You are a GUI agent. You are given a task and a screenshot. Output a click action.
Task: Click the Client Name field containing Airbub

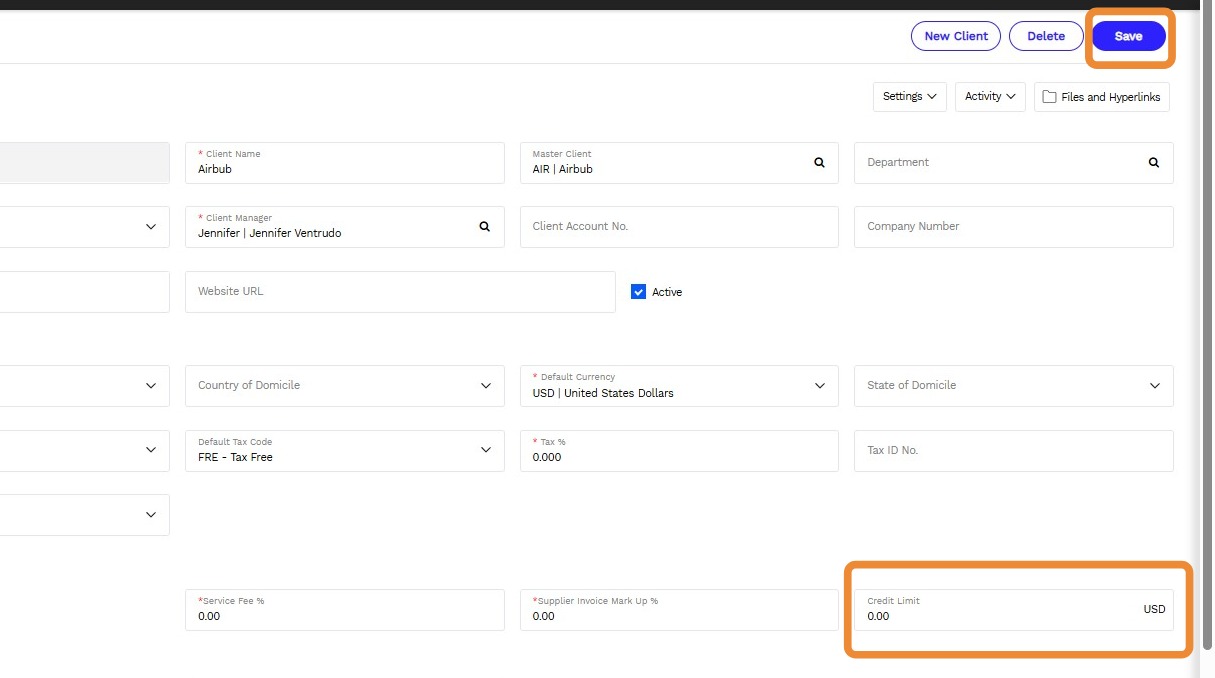pyautogui.click(x=345, y=163)
